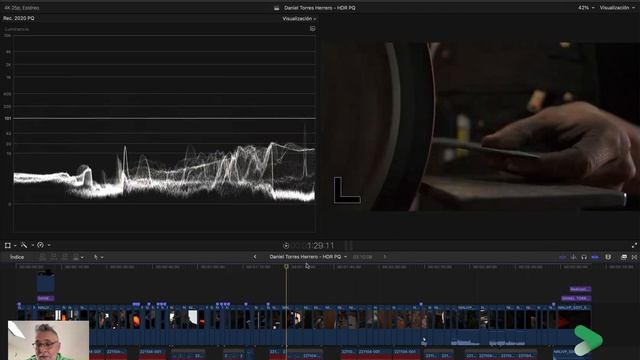Expand the retime speedometer dropdown arrow

pyautogui.click(x=49, y=245)
